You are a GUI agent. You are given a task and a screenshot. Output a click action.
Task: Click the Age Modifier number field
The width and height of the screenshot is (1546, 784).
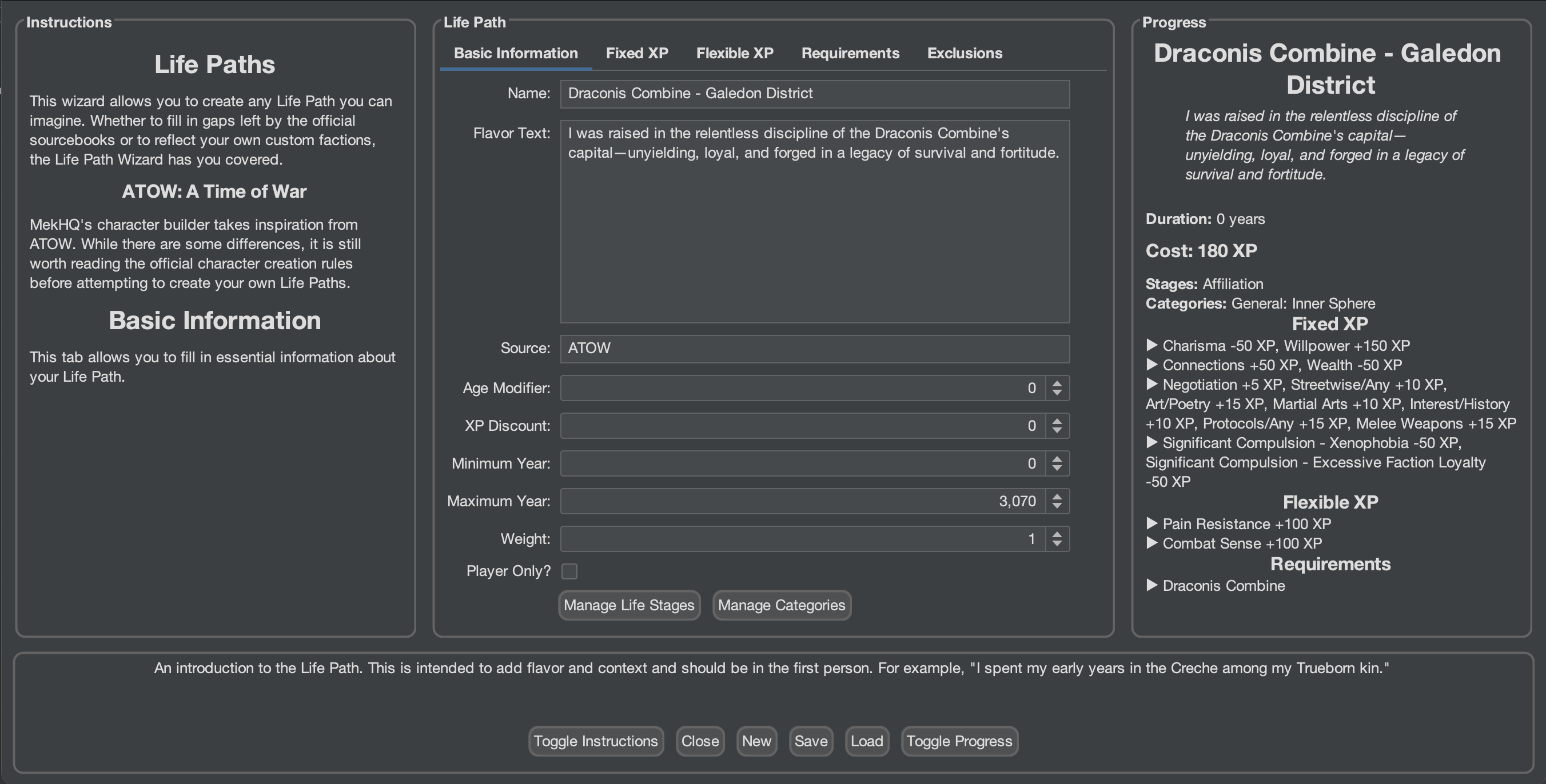803,388
